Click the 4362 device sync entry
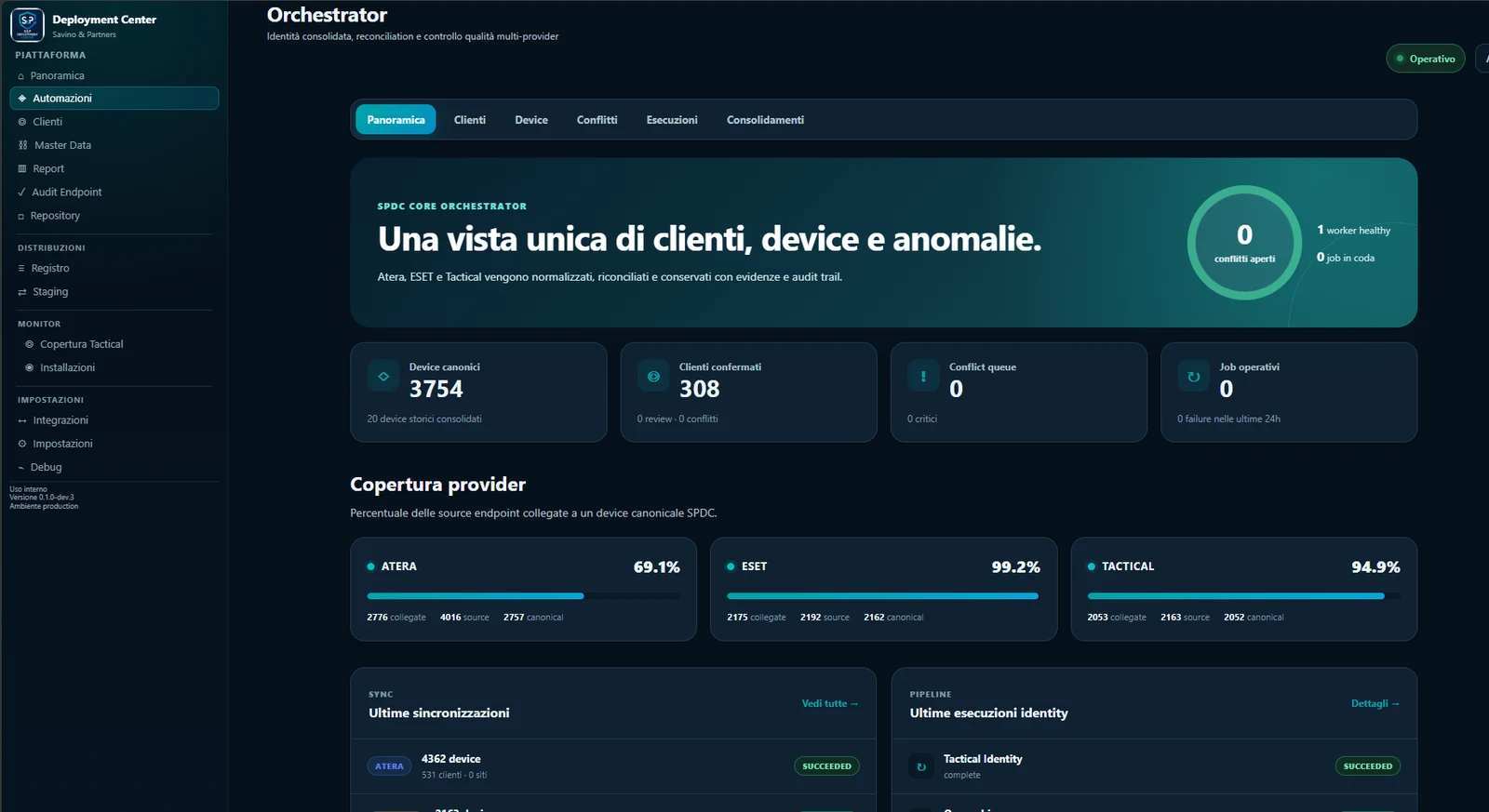 coord(613,766)
